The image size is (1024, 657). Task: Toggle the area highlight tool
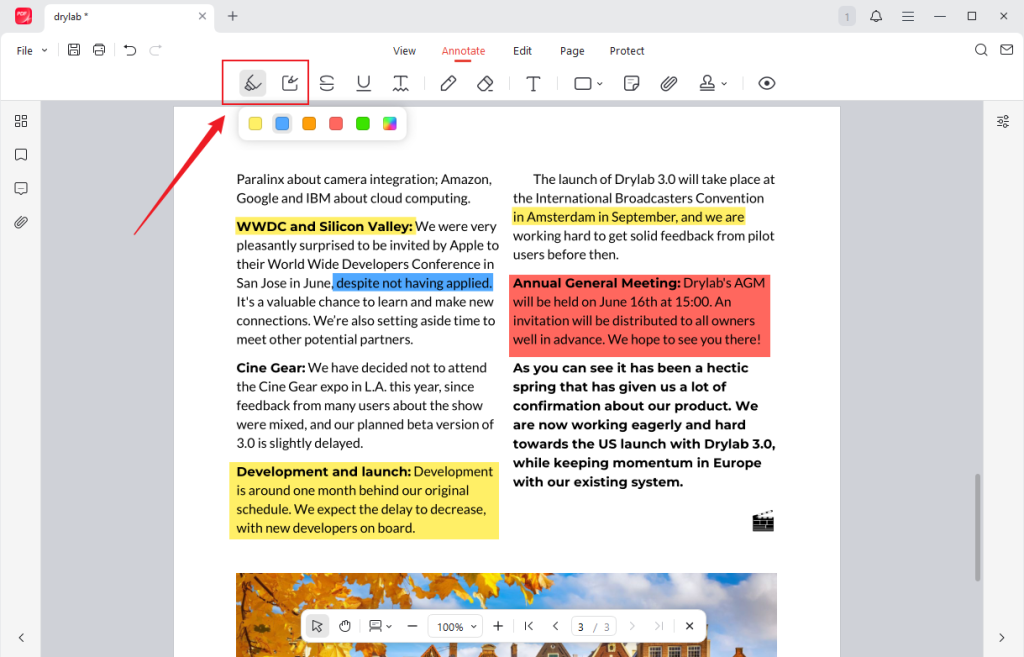[x=290, y=83]
